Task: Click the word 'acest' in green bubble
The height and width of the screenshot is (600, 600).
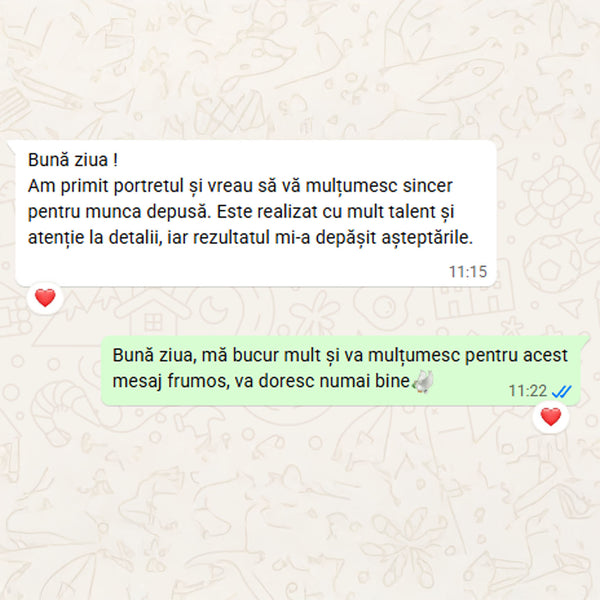Action: click(x=545, y=355)
